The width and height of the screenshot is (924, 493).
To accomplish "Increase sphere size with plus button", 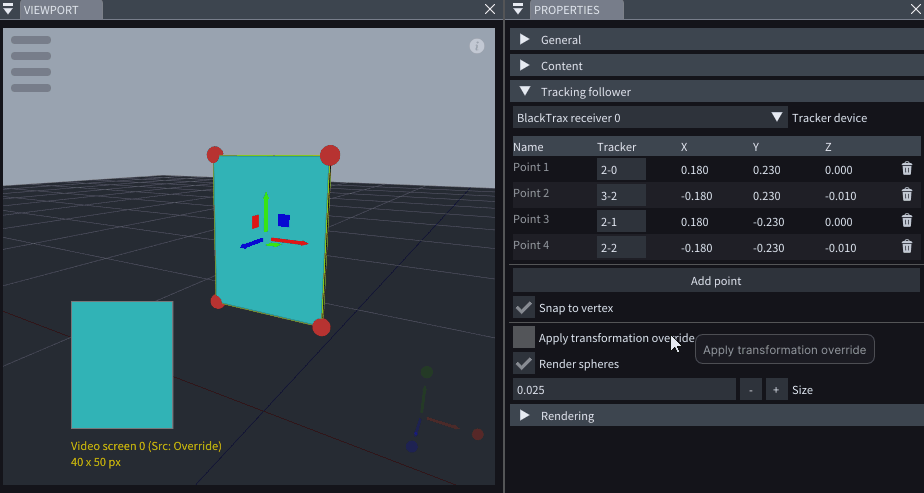I will (776, 390).
